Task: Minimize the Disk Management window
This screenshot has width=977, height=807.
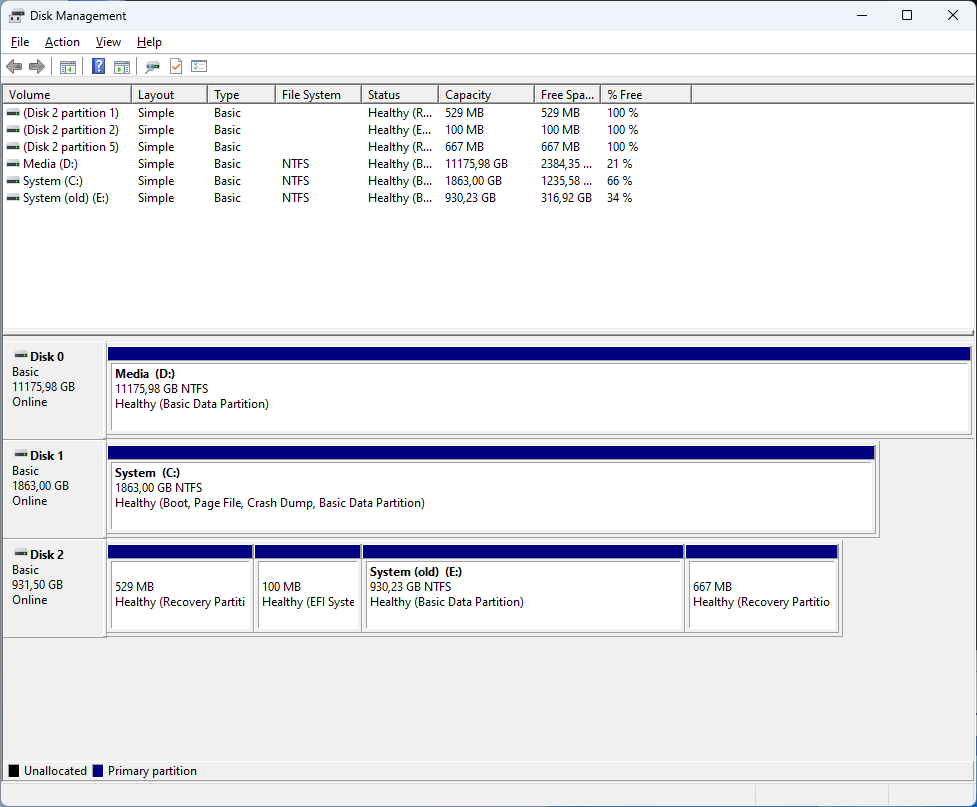Action: [x=862, y=15]
